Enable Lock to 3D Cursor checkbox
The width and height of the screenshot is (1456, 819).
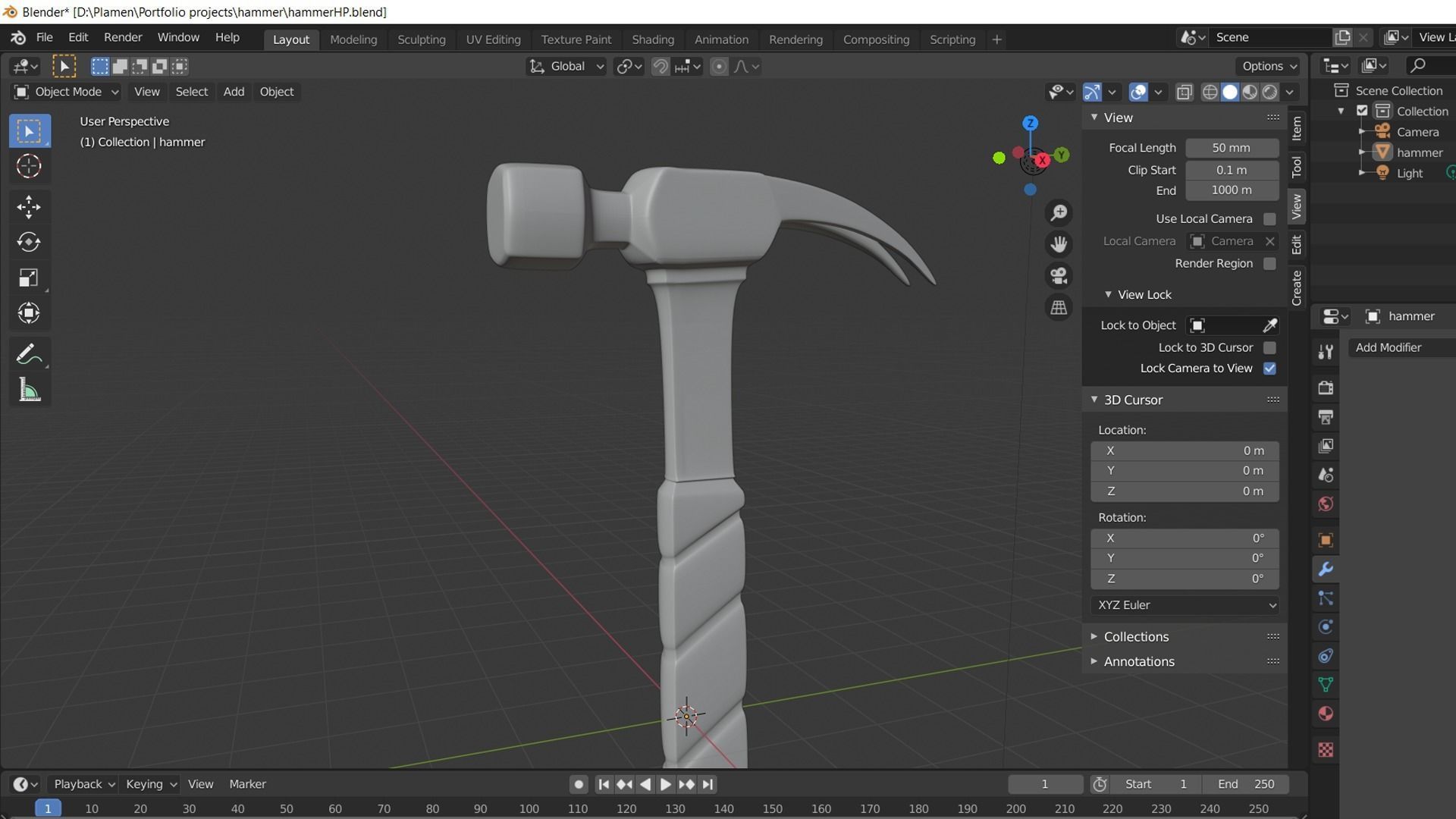1269,348
